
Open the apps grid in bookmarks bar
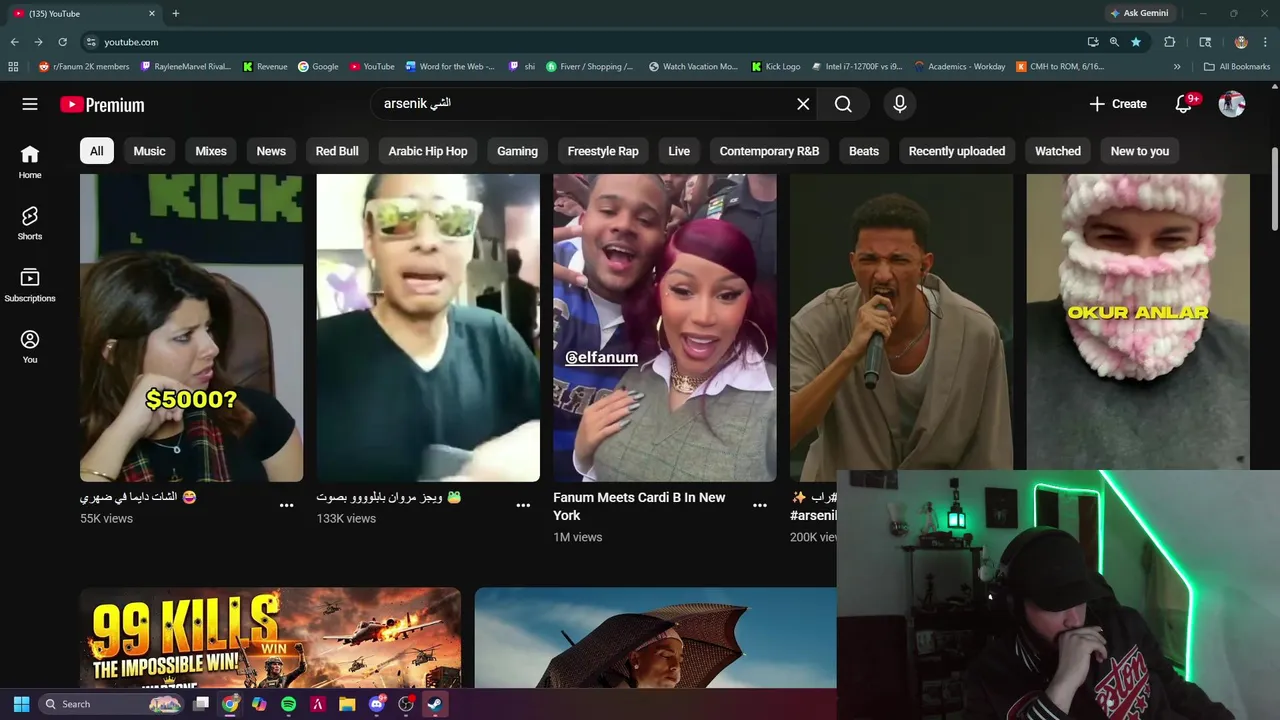point(13,67)
